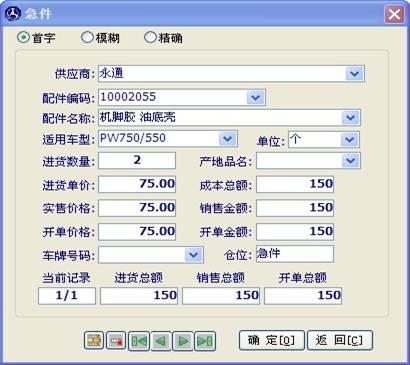The height and width of the screenshot is (365, 410).
Task: Click the add new record icon
Action: [x=94, y=341]
